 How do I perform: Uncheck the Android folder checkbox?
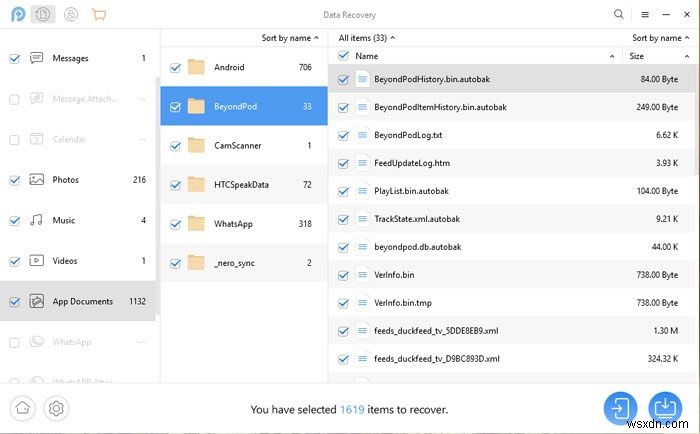pos(175,67)
